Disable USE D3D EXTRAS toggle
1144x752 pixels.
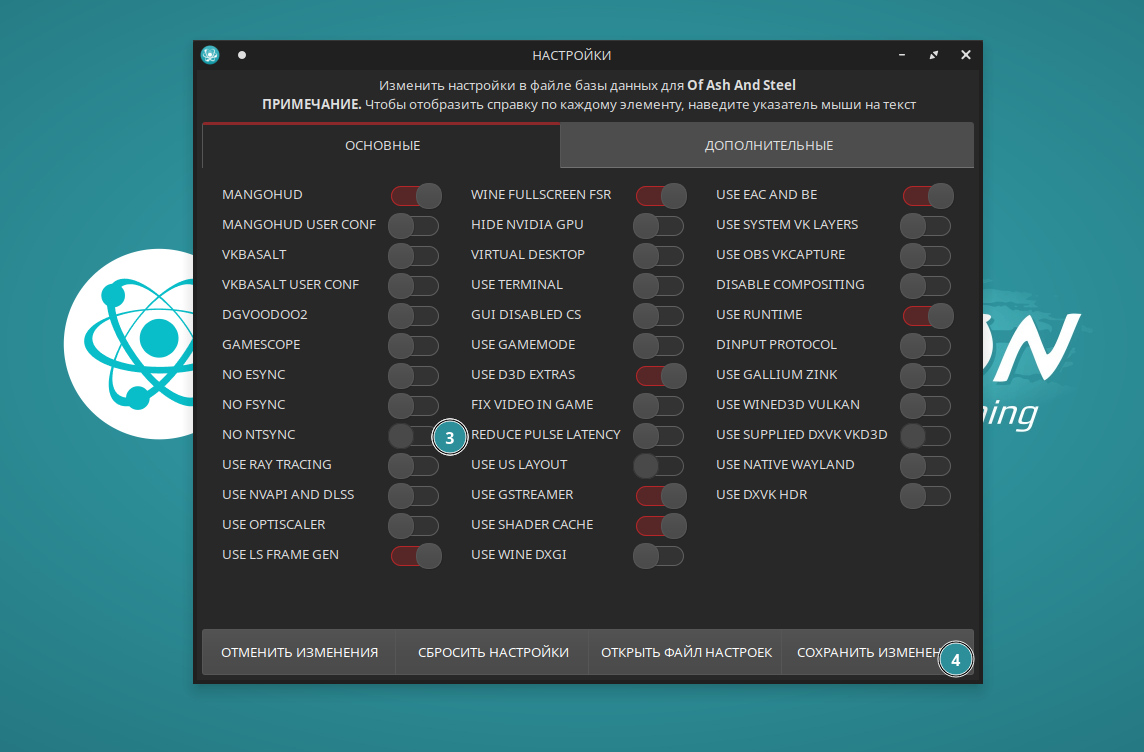[x=661, y=375]
